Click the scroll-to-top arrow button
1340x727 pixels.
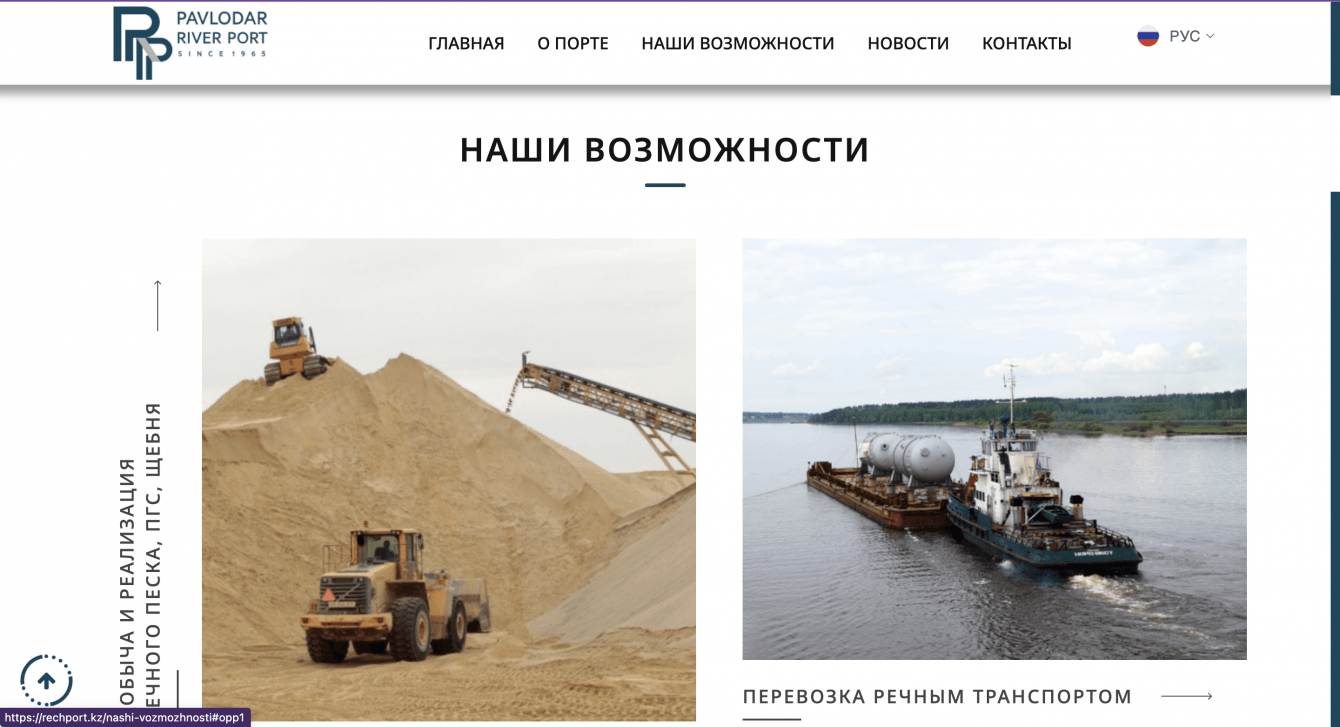(x=46, y=681)
